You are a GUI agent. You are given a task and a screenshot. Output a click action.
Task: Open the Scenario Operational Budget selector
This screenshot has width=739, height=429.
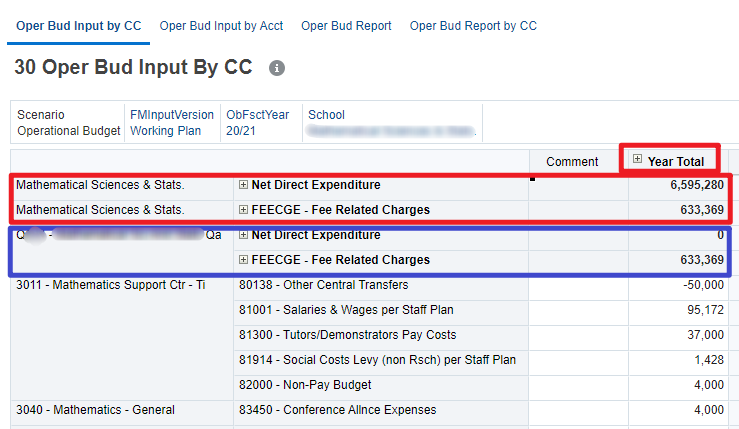point(66,123)
